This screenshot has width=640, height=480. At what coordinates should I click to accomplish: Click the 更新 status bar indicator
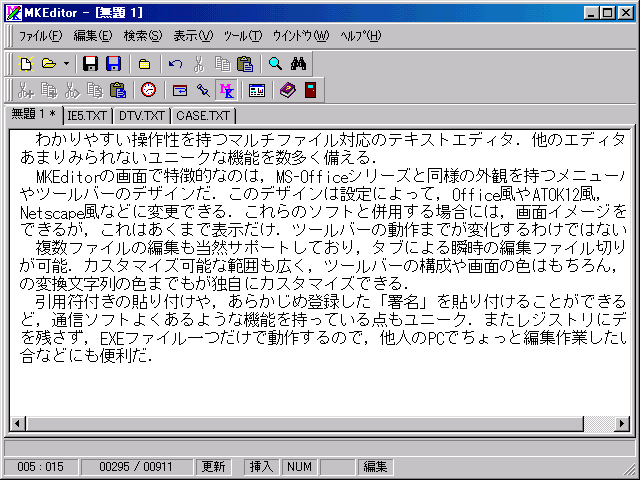[x=213, y=467]
